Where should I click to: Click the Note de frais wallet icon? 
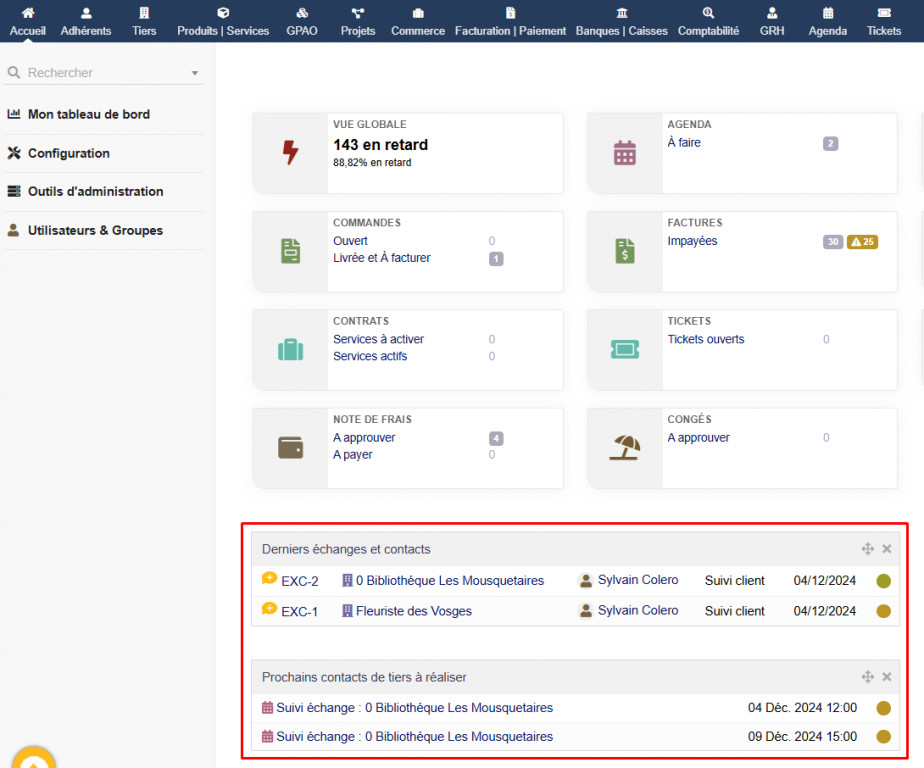290,448
